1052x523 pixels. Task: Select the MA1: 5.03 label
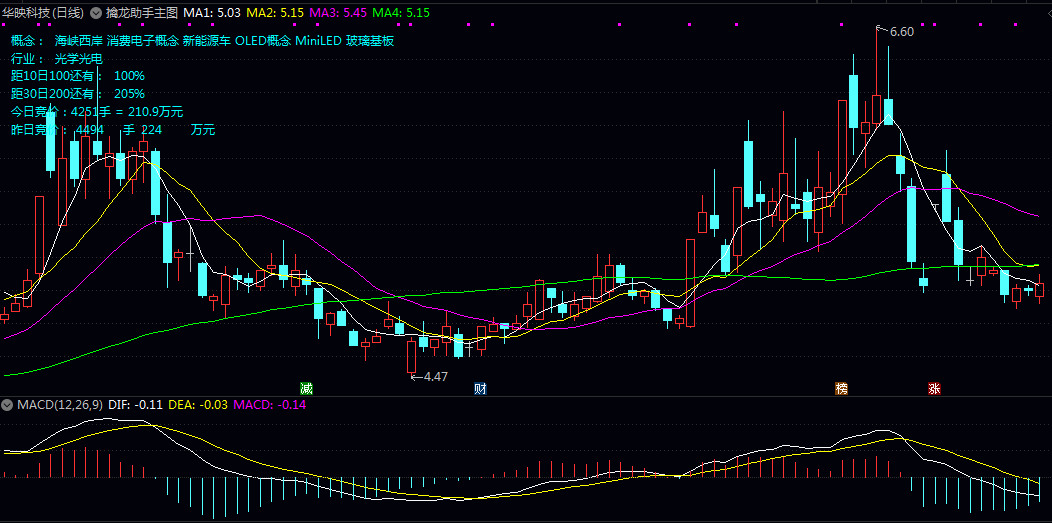tap(211, 13)
